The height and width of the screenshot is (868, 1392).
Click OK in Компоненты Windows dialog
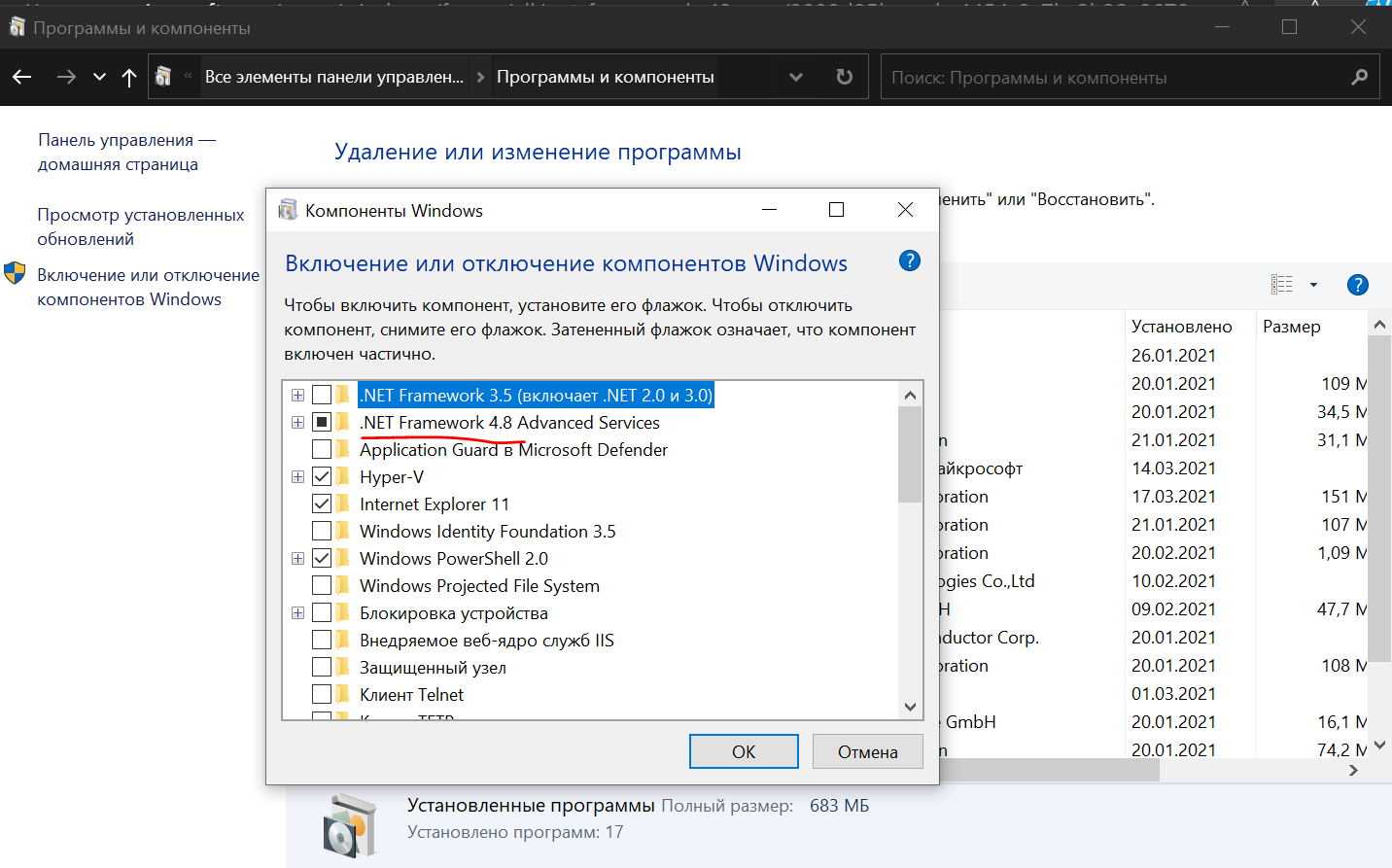[x=744, y=751]
